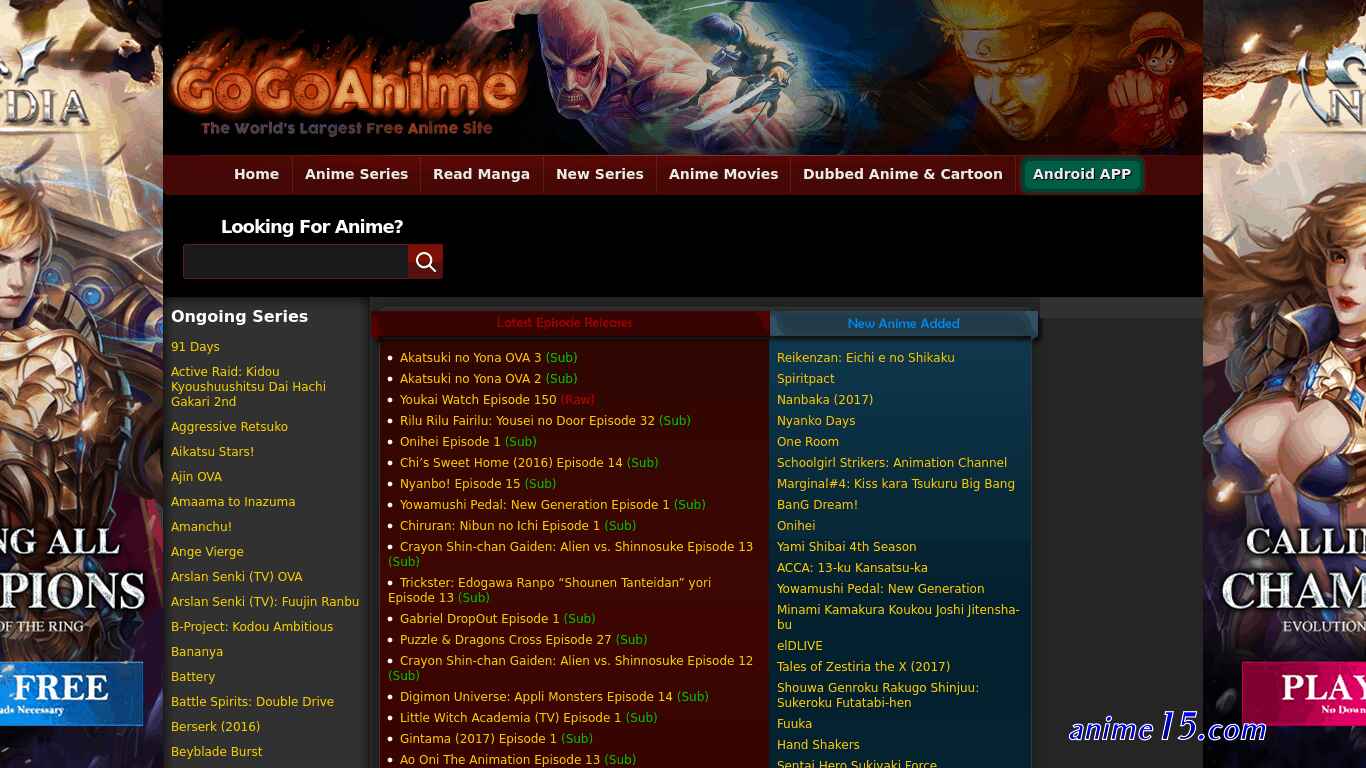Open Amaama to Inazuma ongoing series
The width and height of the screenshot is (1366, 768).
(233, 501)
